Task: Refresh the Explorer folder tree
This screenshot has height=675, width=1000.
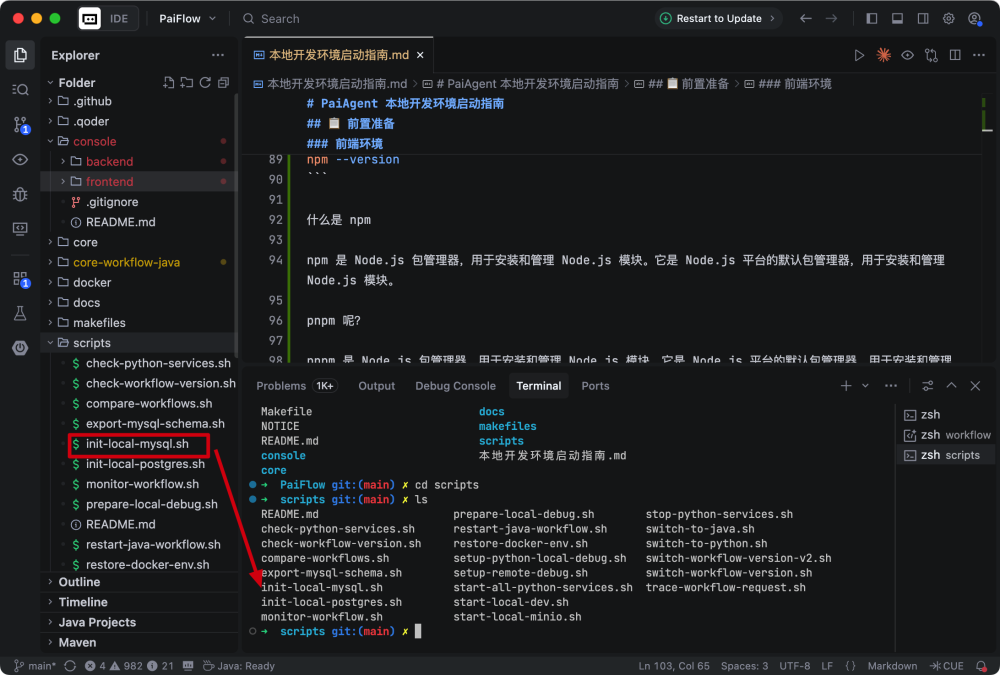Action: point(205,82)
